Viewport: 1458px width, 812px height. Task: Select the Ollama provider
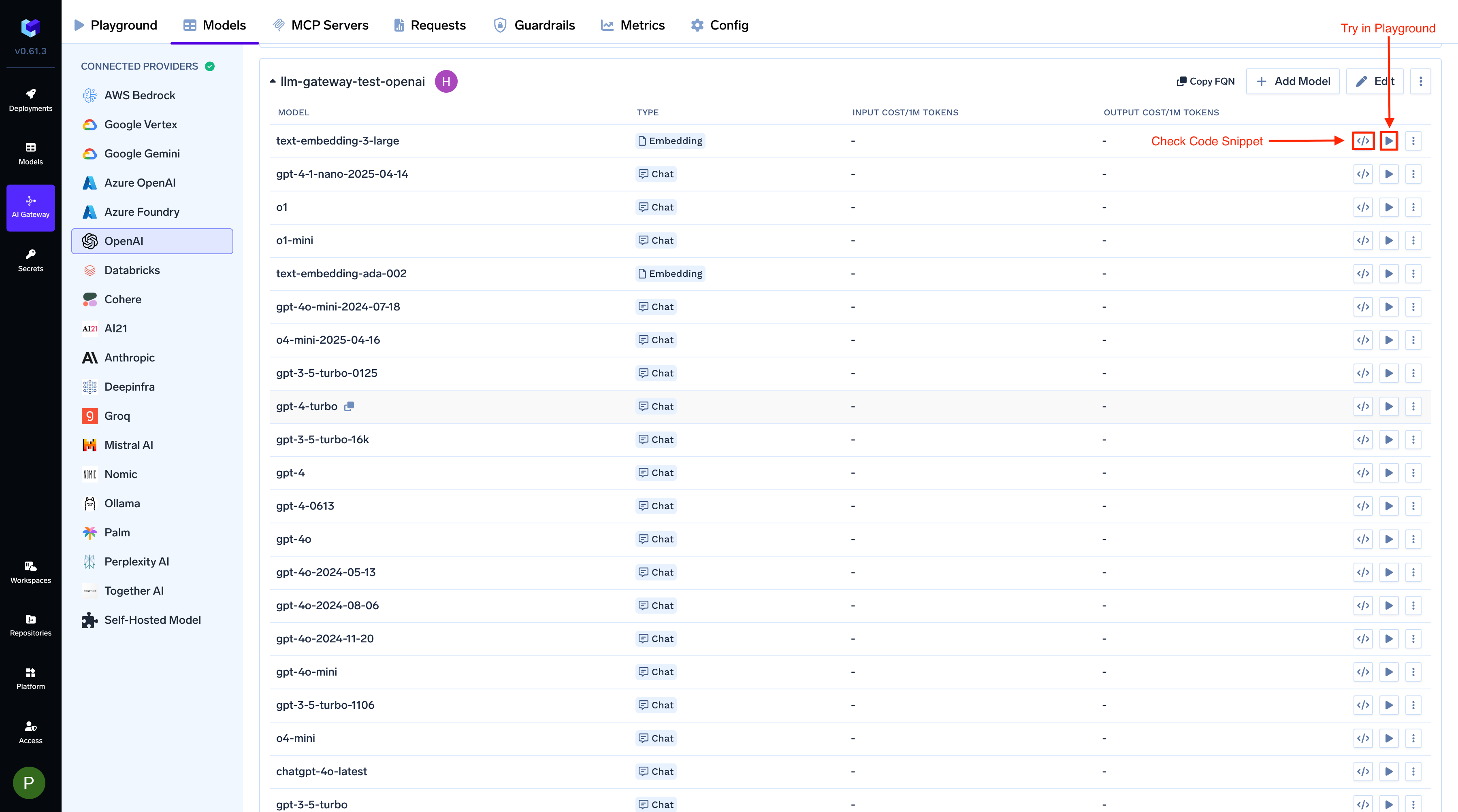click(x=152, y=503)
